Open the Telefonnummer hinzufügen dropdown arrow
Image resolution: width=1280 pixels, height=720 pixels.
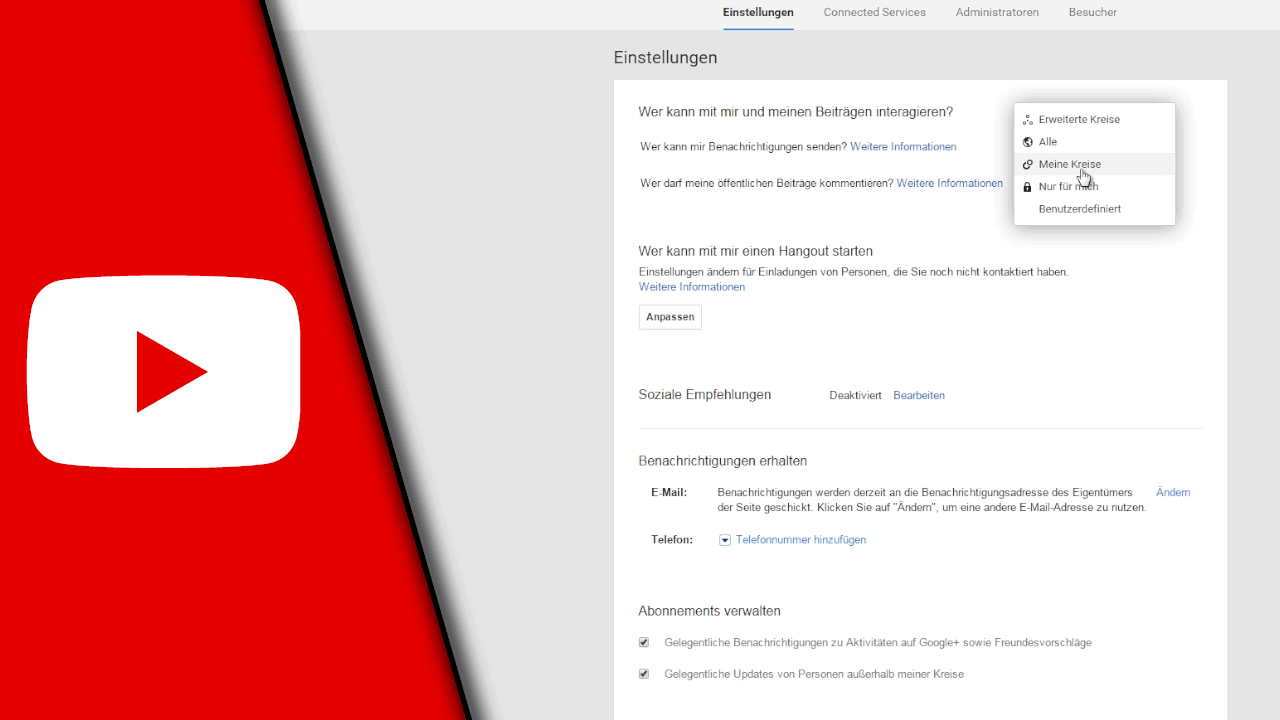point(725,540)
